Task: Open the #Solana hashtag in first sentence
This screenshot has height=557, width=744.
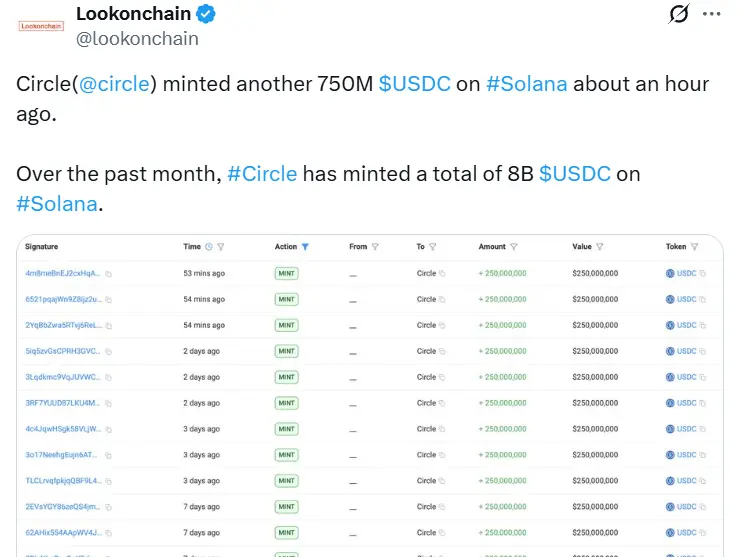Action: [x=526, y=84]
